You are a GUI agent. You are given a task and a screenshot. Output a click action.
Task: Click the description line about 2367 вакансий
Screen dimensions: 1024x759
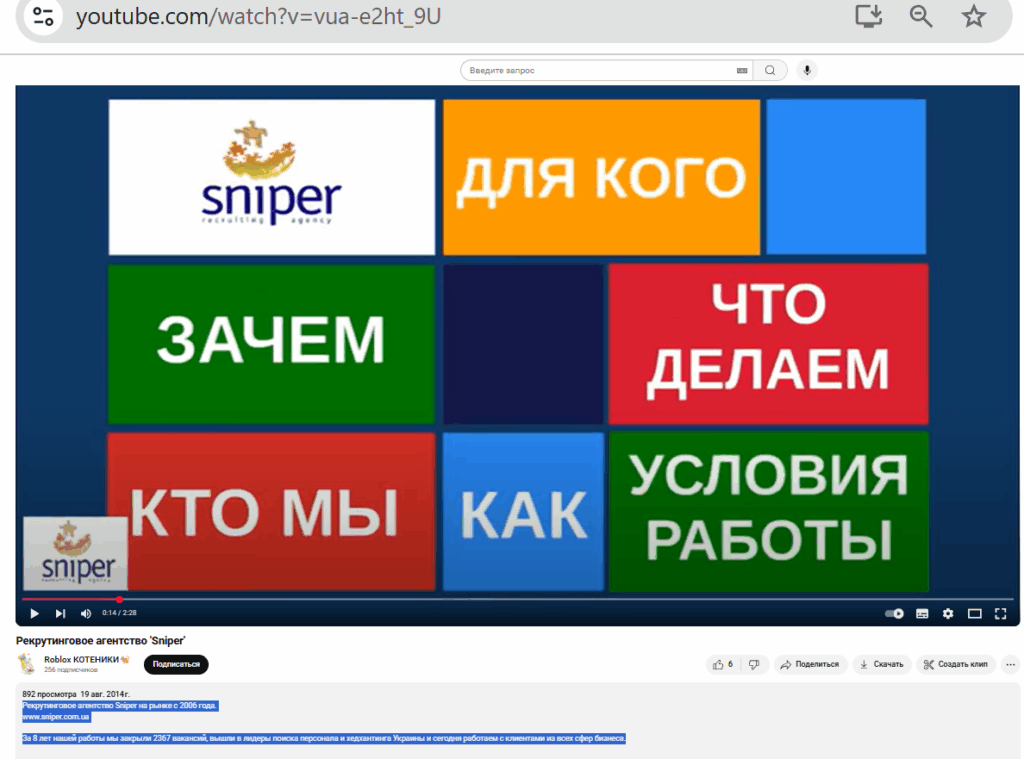click(324, 738)
